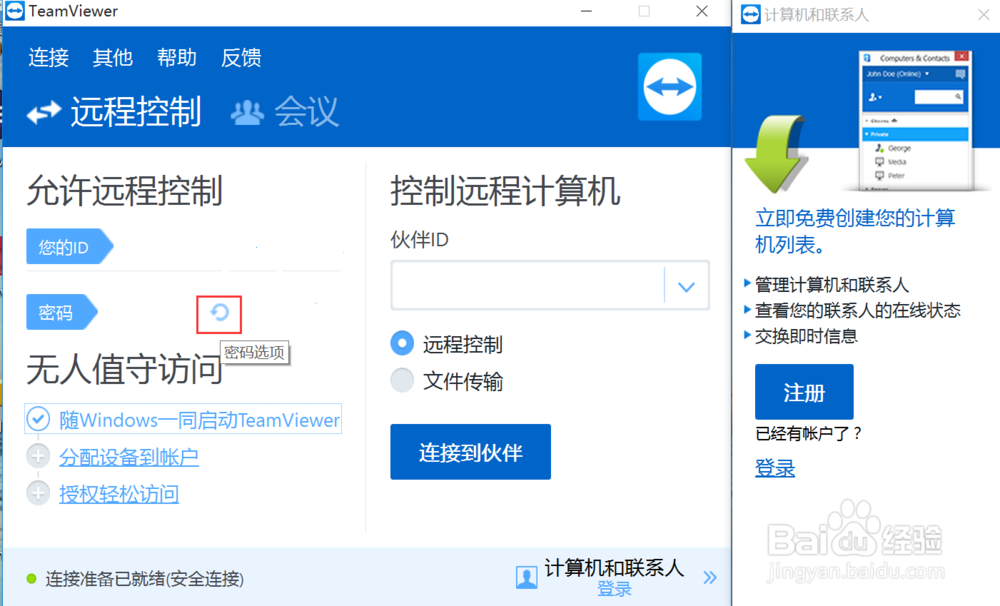Click the 控制远程计算机 heading
The height and width of the screenshot is (606, 1000).
click(505, 191)
